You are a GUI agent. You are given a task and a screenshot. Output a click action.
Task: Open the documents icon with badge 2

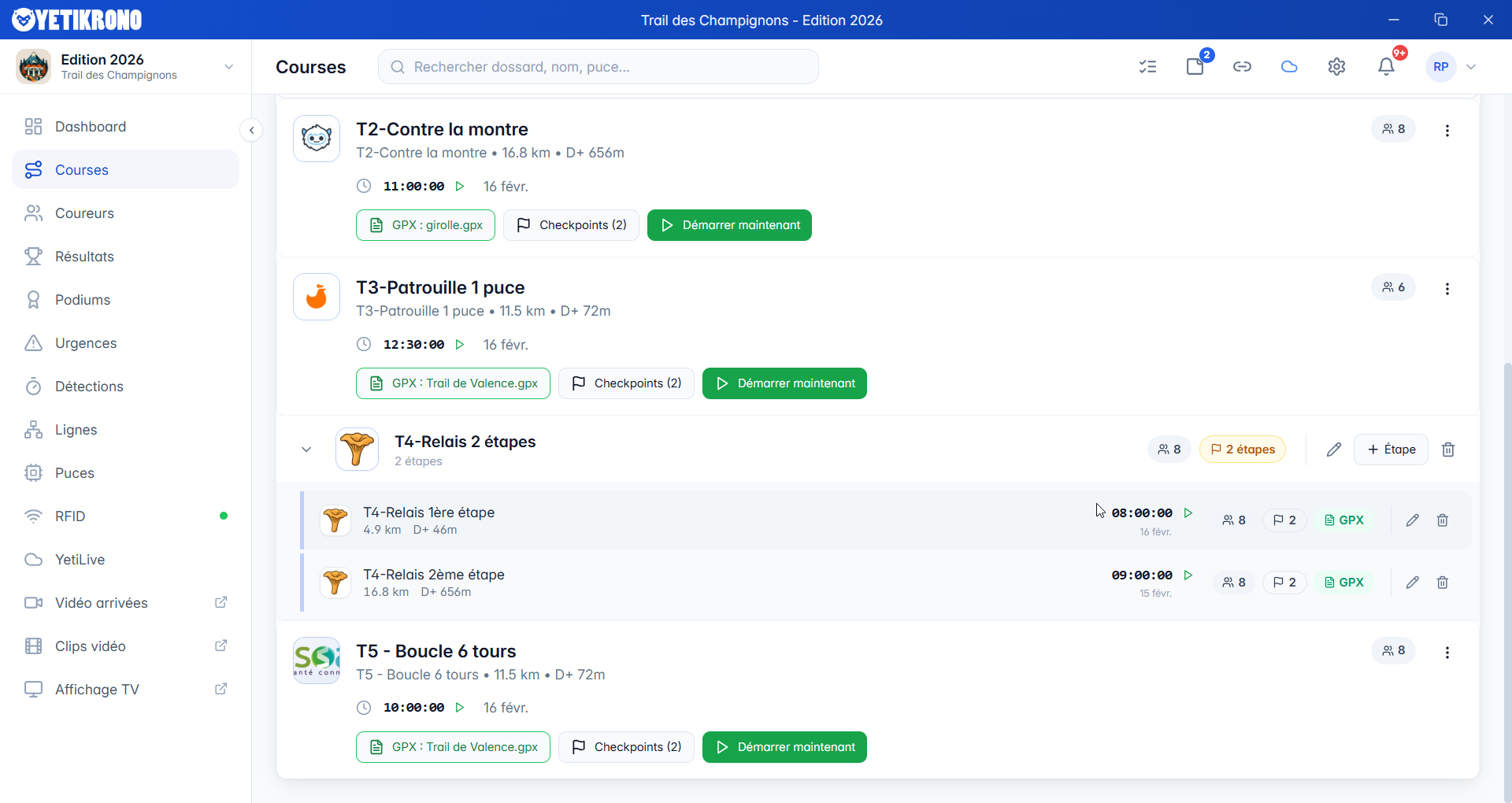tap(1195, 66)
